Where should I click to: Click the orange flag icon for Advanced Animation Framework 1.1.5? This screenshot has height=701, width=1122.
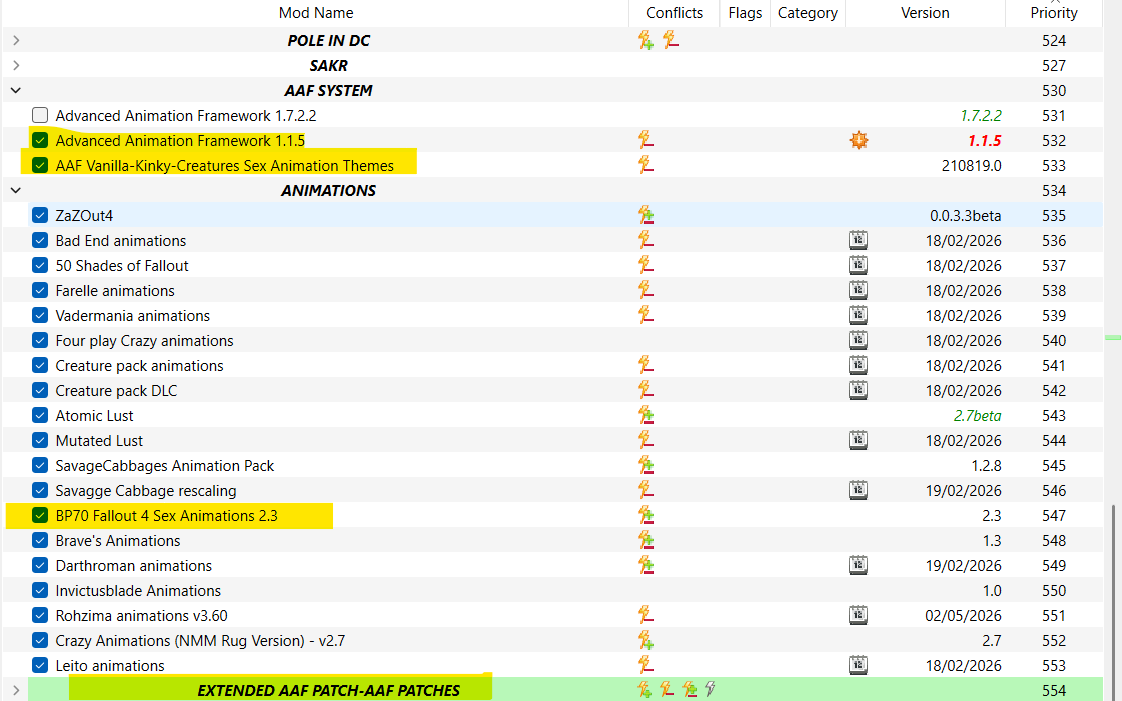(x=859, y=140)
